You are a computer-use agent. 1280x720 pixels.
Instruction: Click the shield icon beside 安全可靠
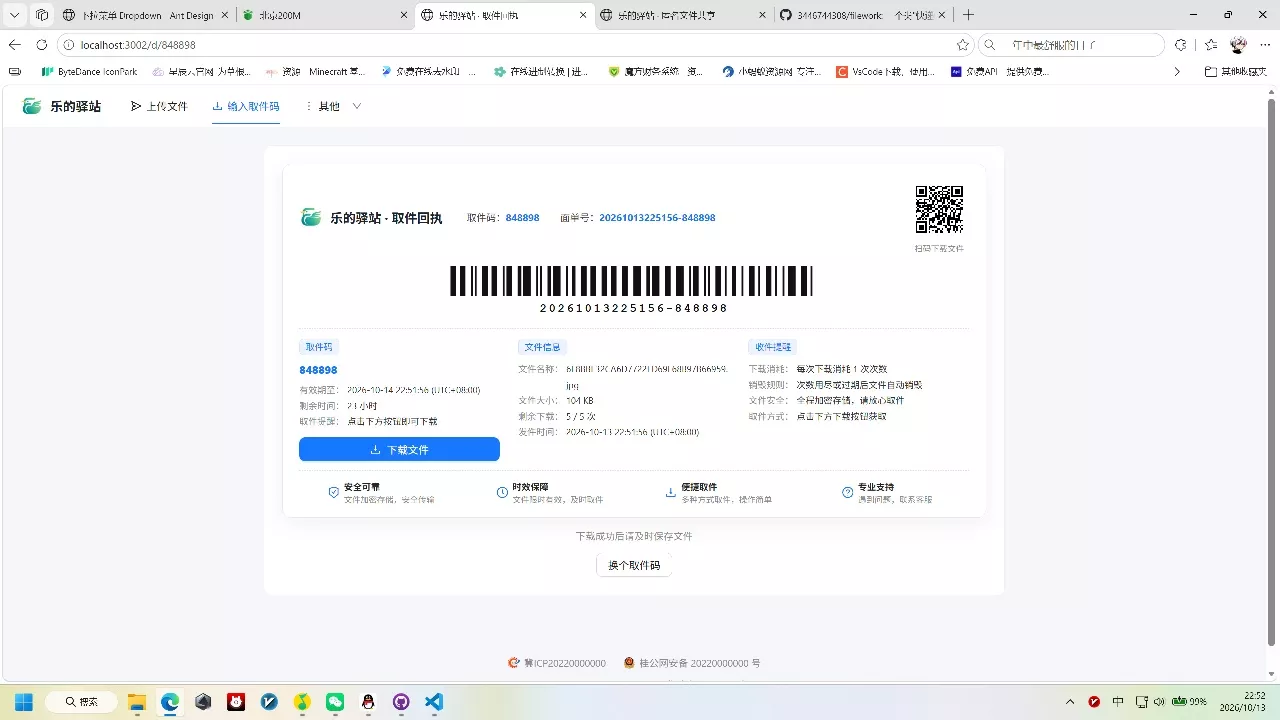334,492
